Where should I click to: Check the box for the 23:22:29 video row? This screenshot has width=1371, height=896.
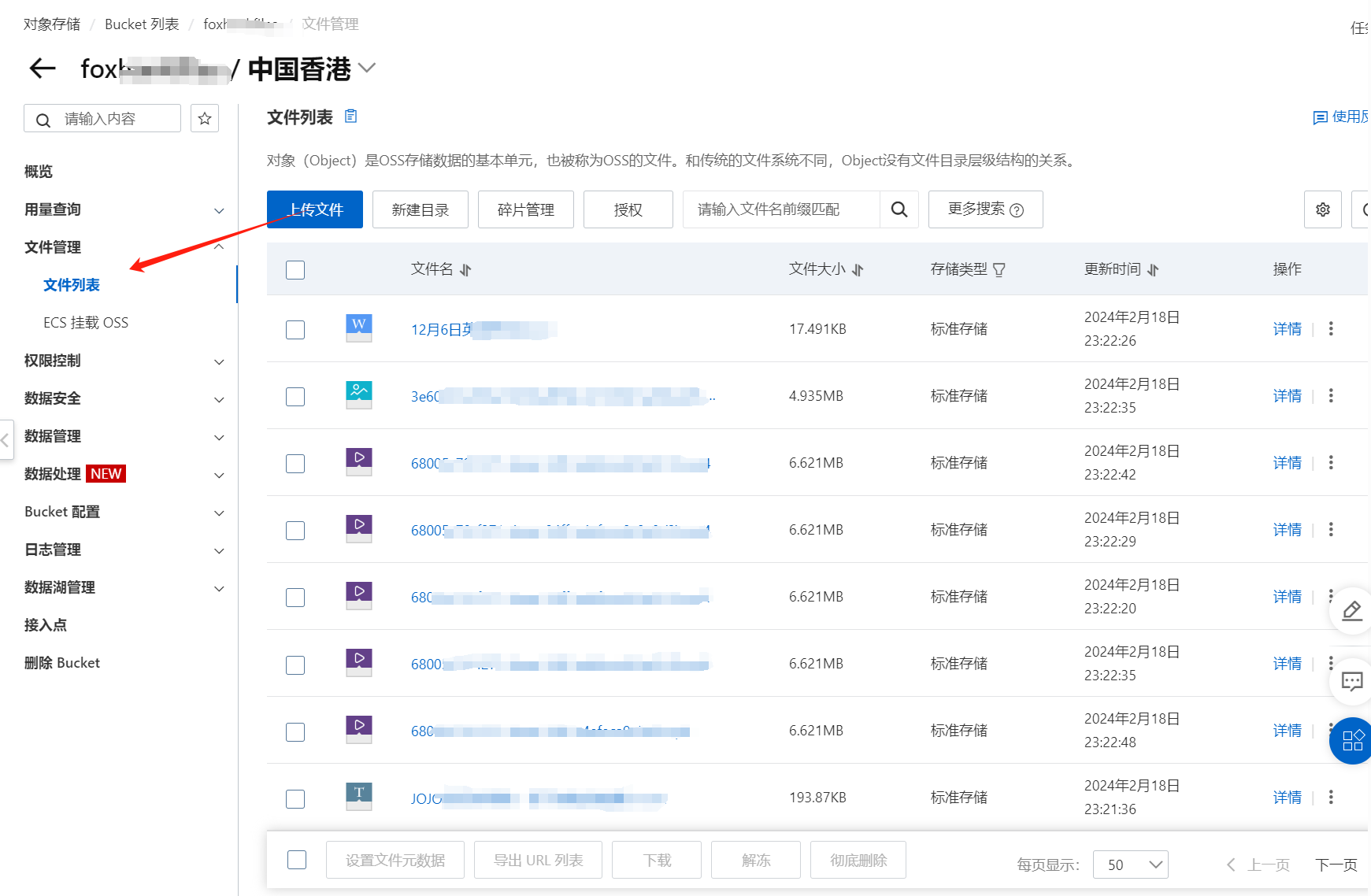point(295,531)
